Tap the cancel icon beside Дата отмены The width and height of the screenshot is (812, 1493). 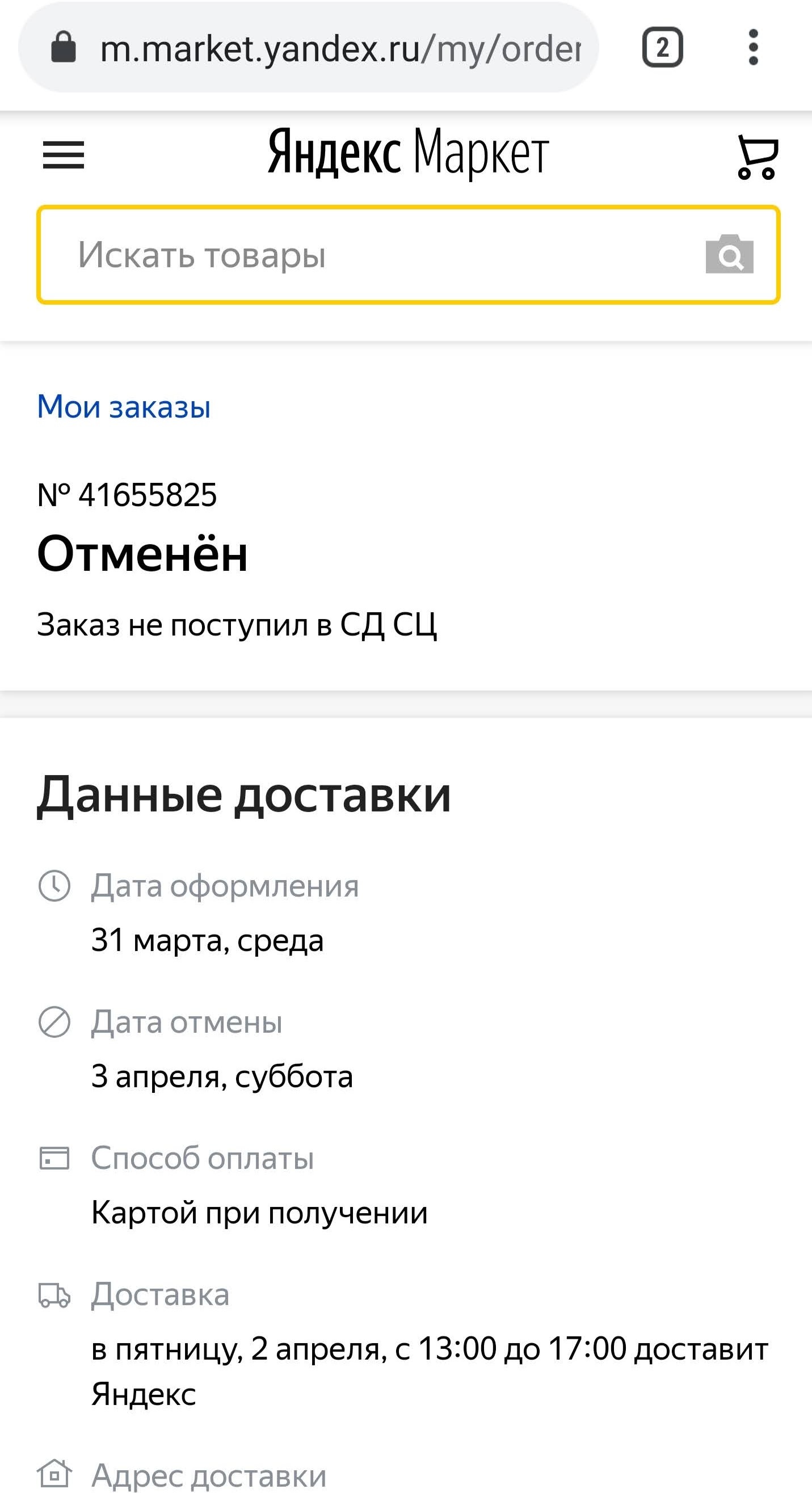point(54,1022)
